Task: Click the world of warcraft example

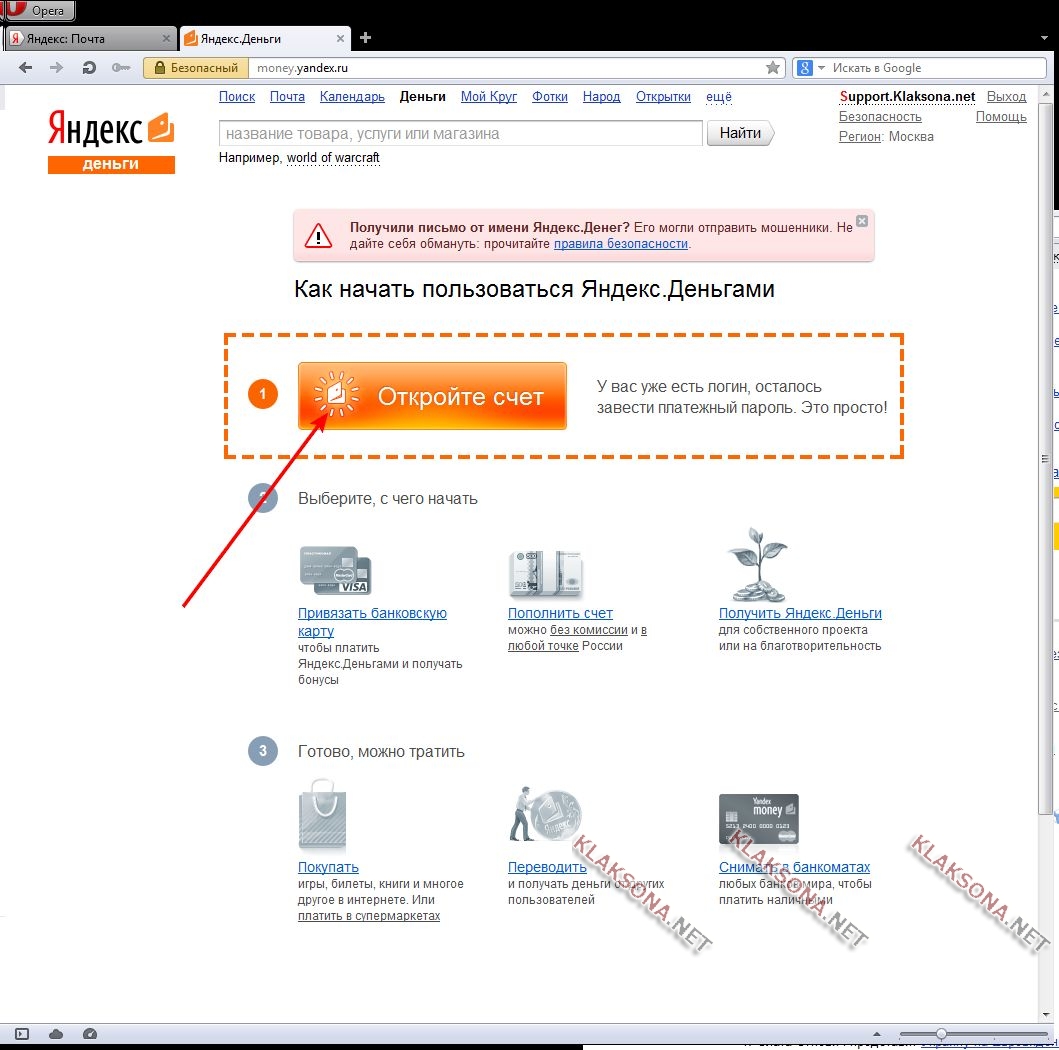Action: click(x=333, y=157)
